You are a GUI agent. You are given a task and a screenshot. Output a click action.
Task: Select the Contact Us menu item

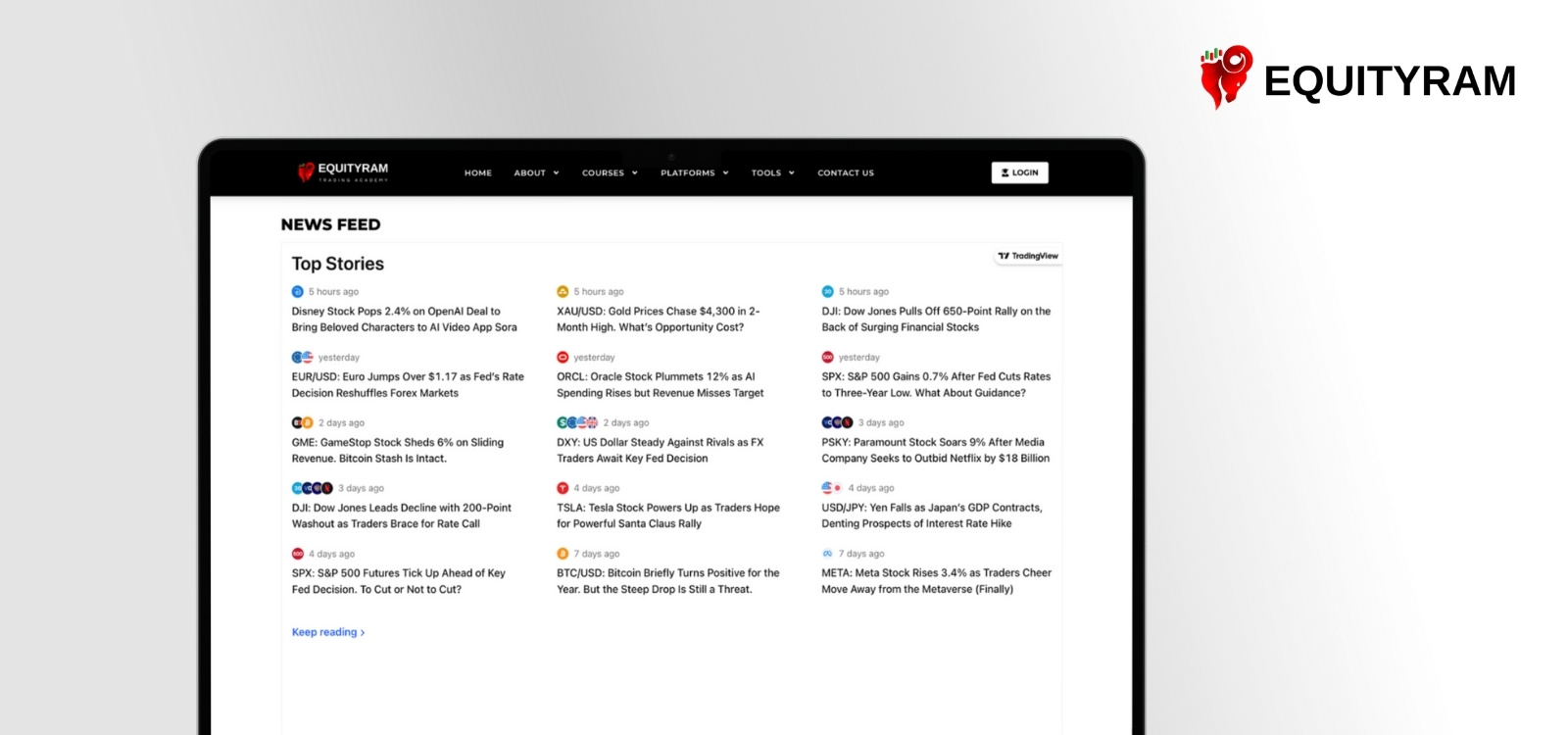846,172
